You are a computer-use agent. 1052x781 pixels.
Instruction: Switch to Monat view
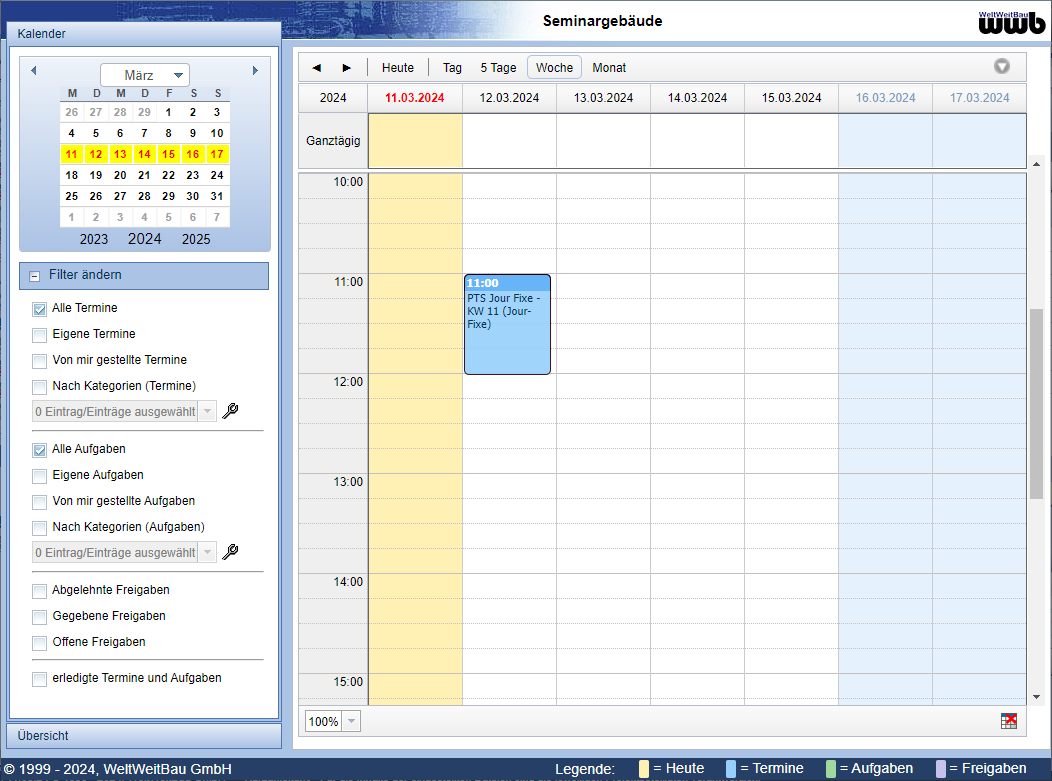pyautogui.click(x=609, y=68)
